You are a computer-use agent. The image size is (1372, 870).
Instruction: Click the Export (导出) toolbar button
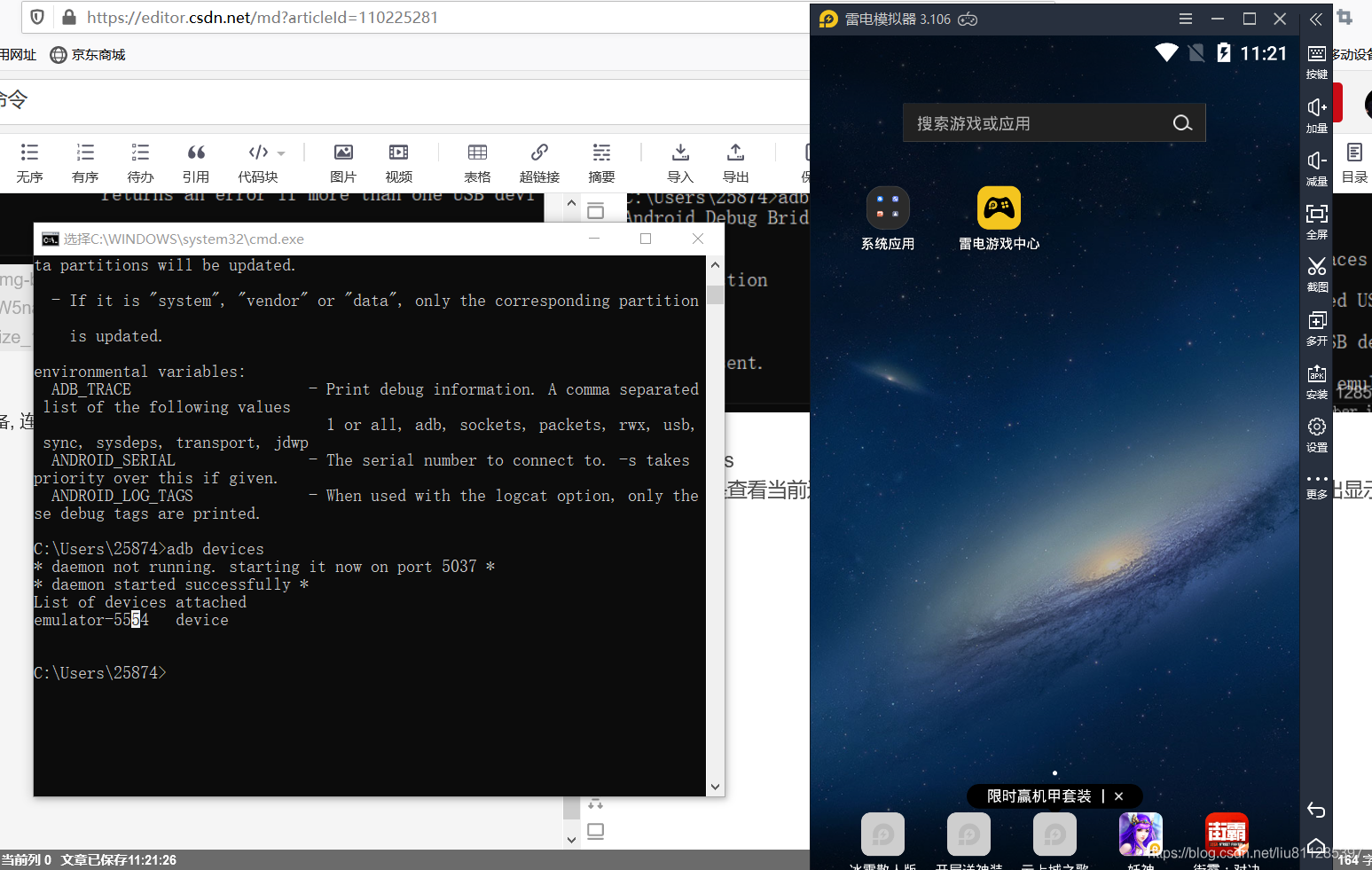pos(736,162)
